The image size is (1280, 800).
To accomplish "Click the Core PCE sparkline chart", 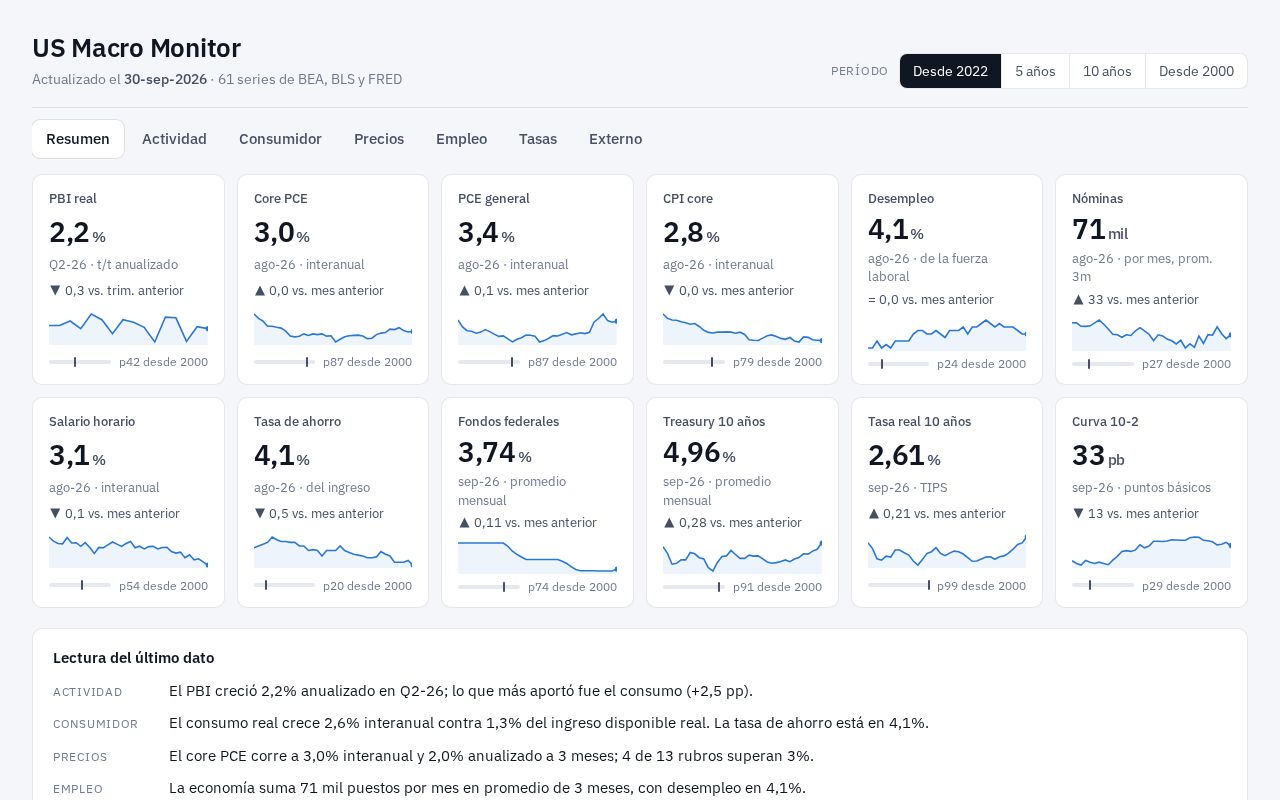I will tap(333, 329).
